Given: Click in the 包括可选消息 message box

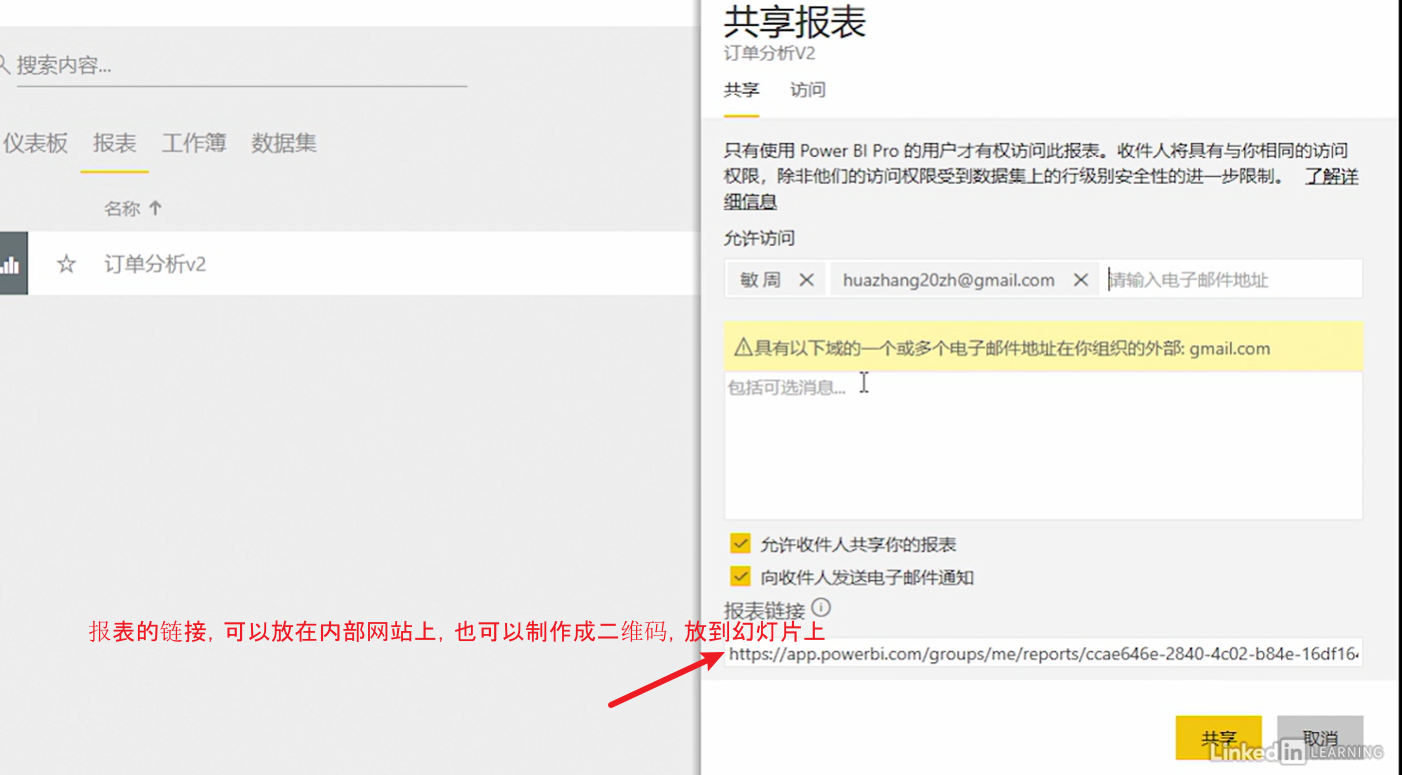Looking at the screenshot, I should click(x=1043, y=445).
